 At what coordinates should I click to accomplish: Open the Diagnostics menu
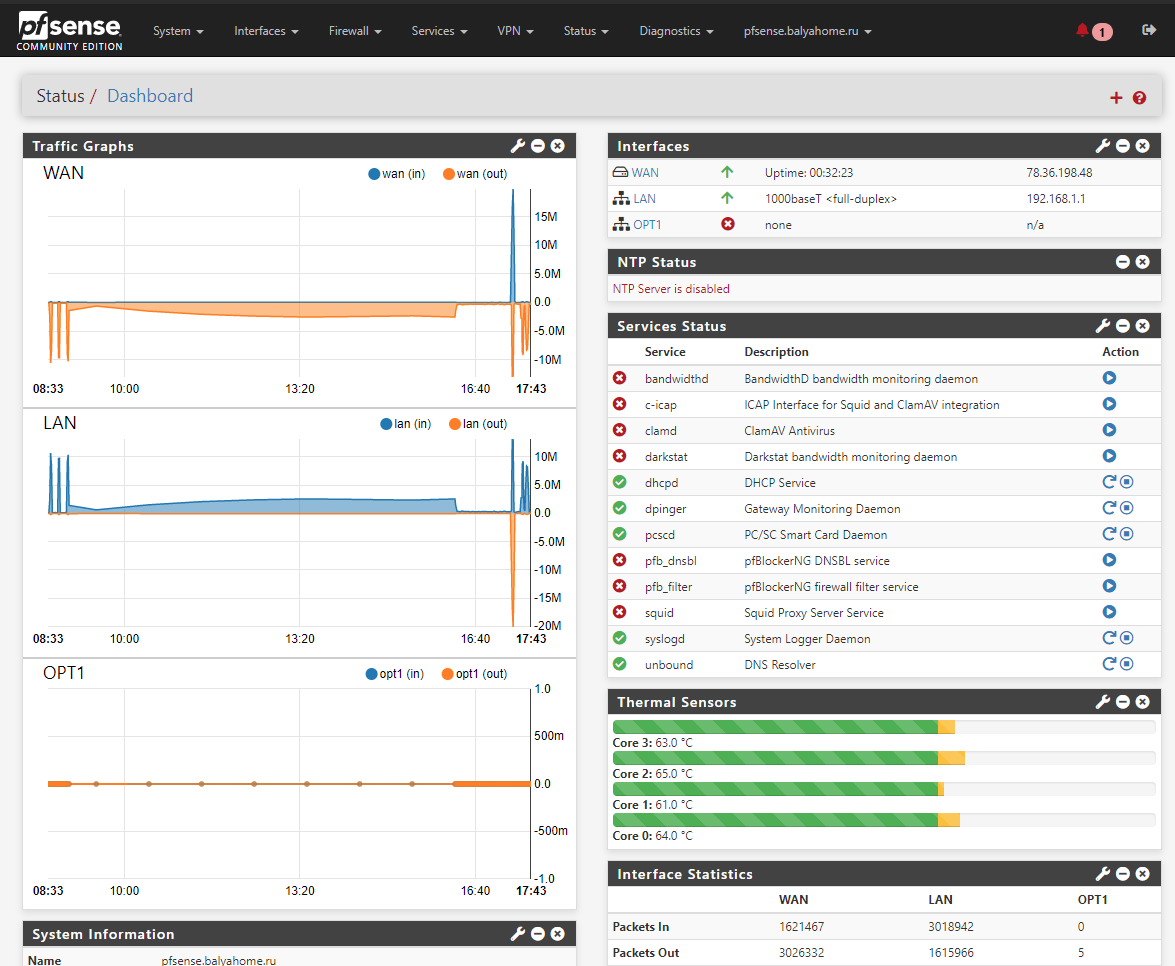676,31
